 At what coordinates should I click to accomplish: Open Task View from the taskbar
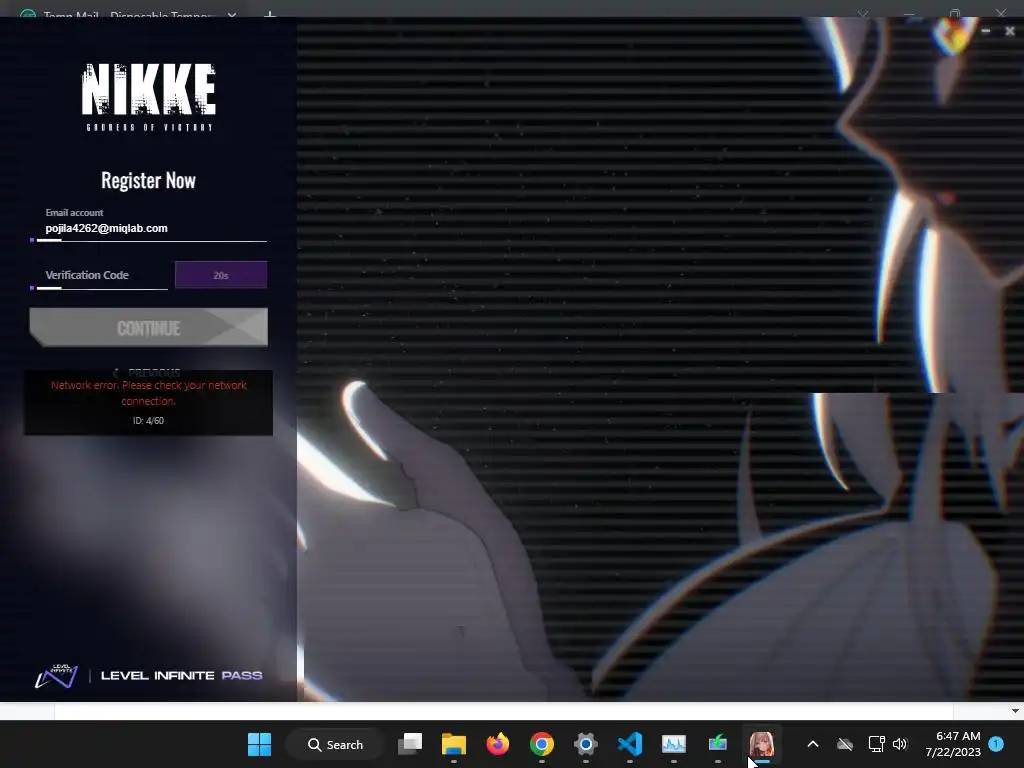pos(410,744)
